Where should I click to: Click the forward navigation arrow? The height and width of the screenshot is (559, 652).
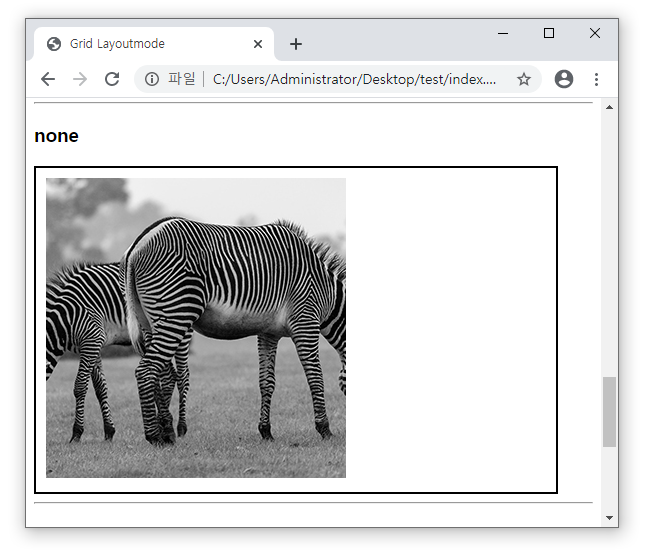pos(80,79)
